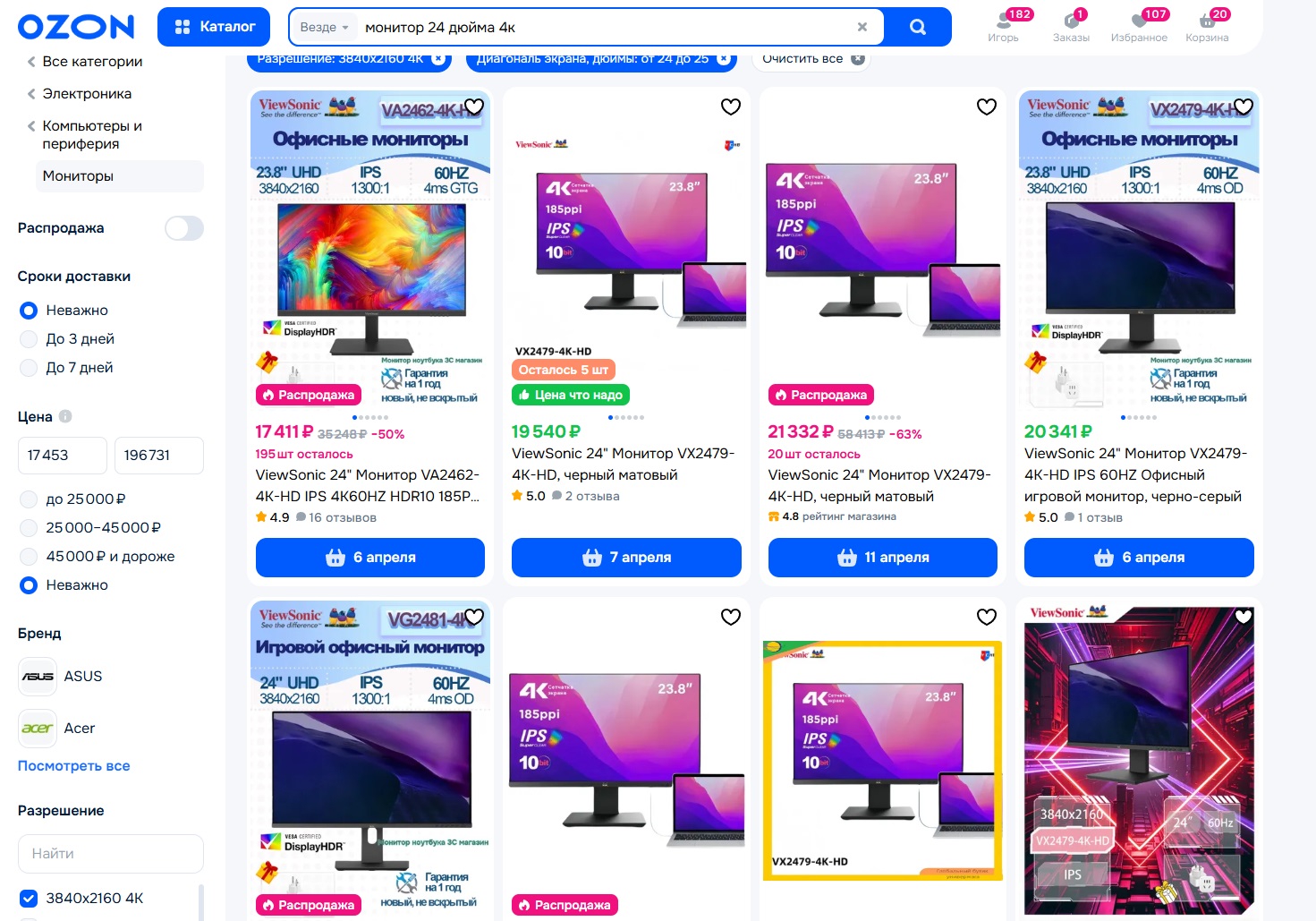Open the Корзина cart icon
Viewport: 1316px width, 921px height.
click(x=1207, y=26)
